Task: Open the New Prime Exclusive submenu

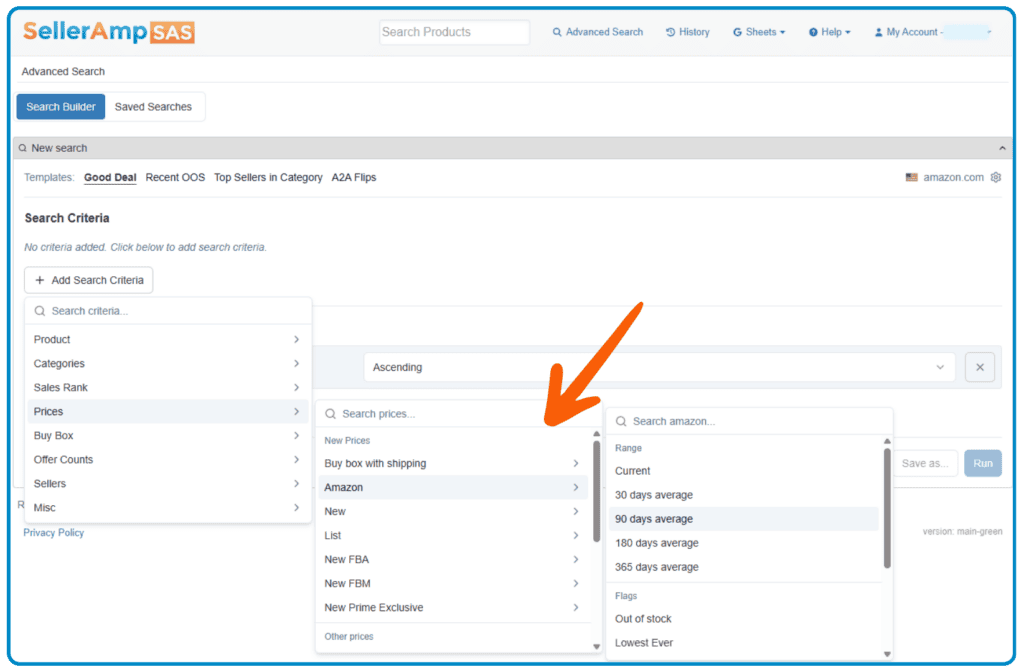Action: pyautogui.click(x=453, y=608)
